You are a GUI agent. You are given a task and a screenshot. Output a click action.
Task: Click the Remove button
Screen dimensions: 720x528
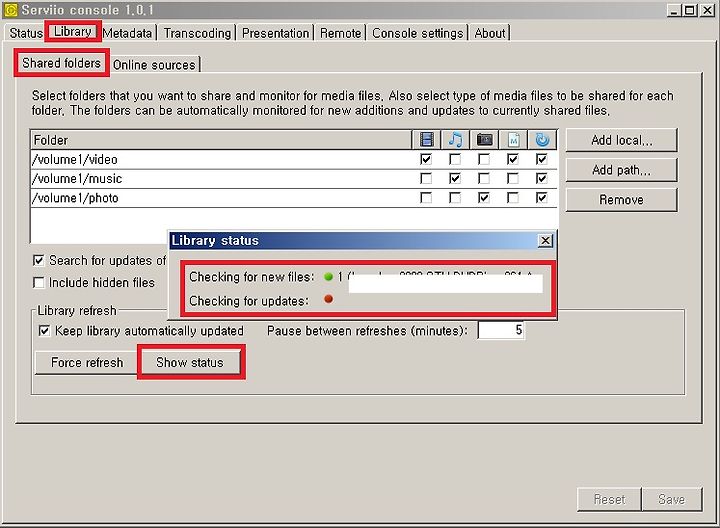pos(621,200)
